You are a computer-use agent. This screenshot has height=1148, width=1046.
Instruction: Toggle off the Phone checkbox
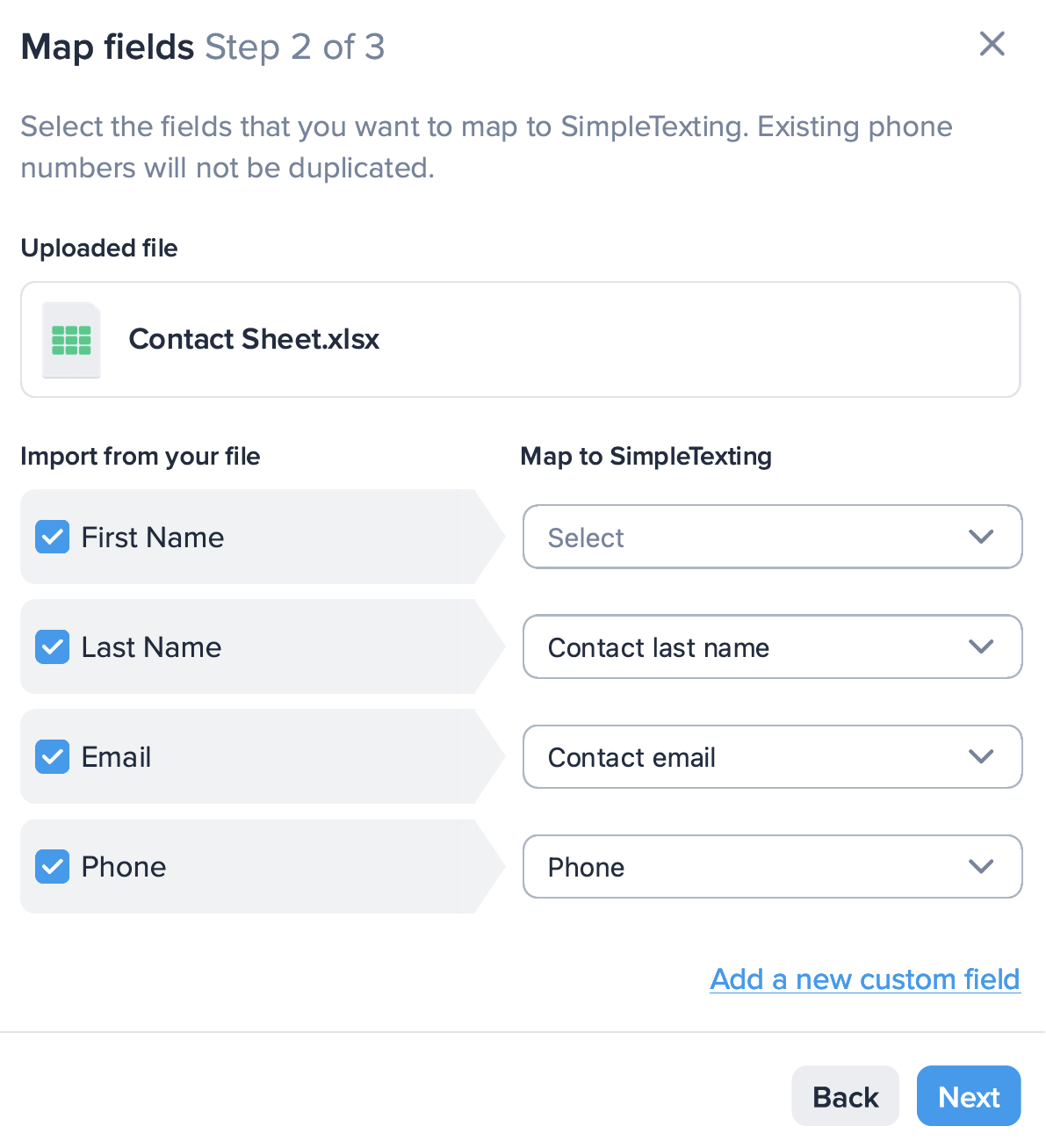(52, 866)
